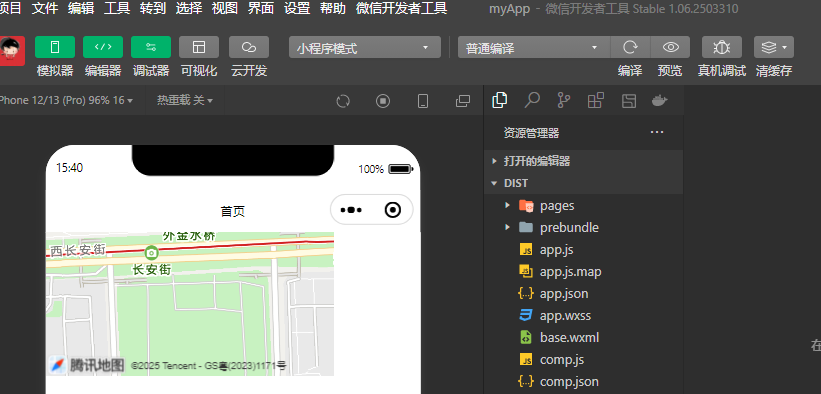Open the 帮助 menu
Screen dimensions: 821x394
click(x=334, y=8)
